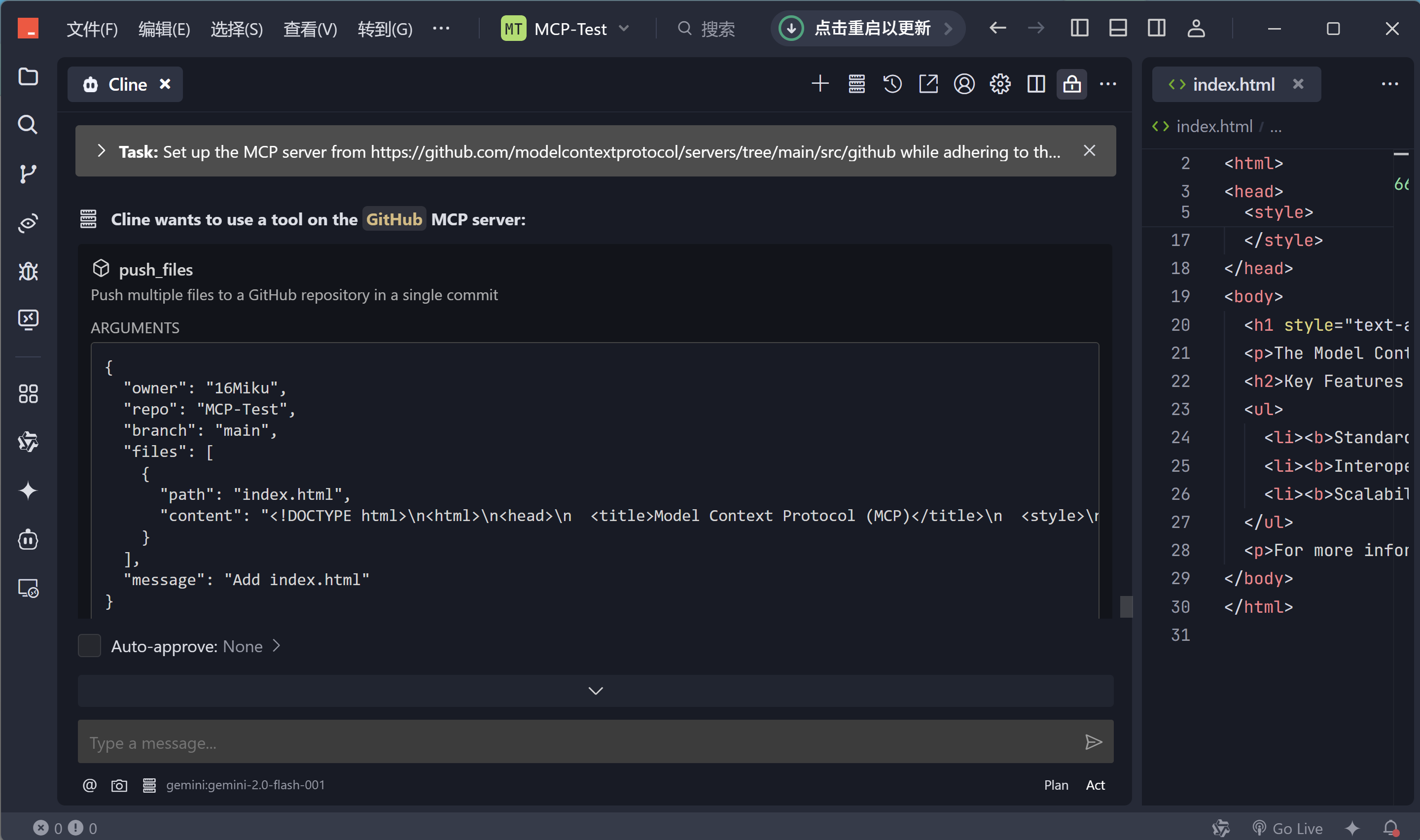This screenshot has height=840, width=1420.
Task: Select the index.html editor tab
Action: pyautogui.click(x=1233, y=84)
